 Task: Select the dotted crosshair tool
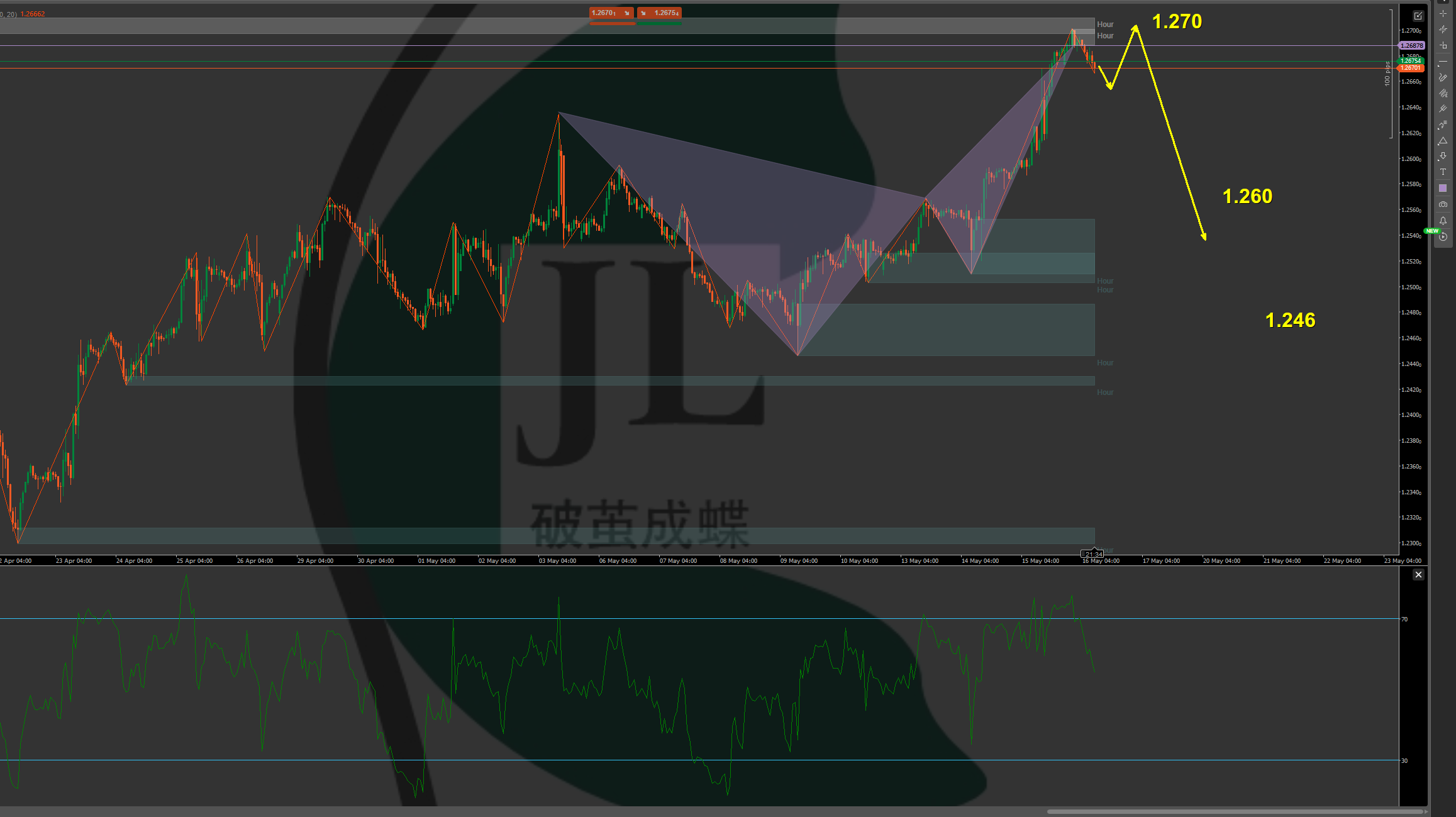click(1443, 29)
